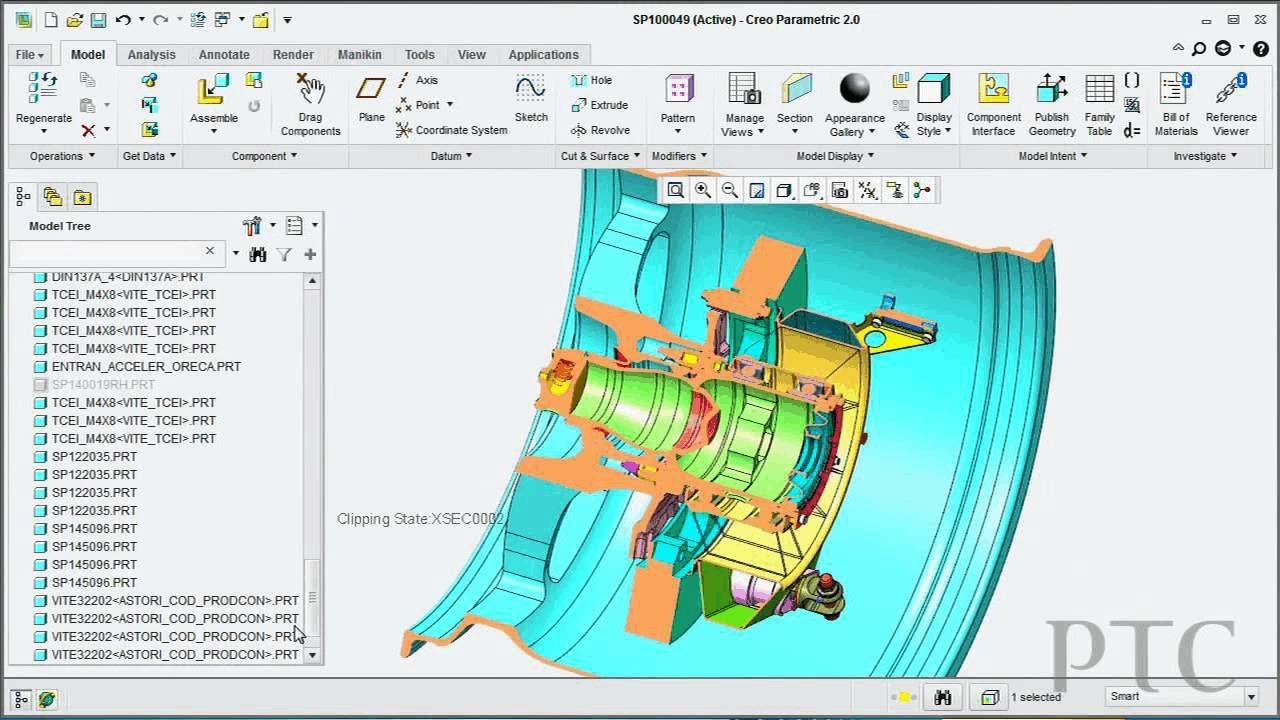Click the Section icon

pyautogui.click(x=796, y=88)
